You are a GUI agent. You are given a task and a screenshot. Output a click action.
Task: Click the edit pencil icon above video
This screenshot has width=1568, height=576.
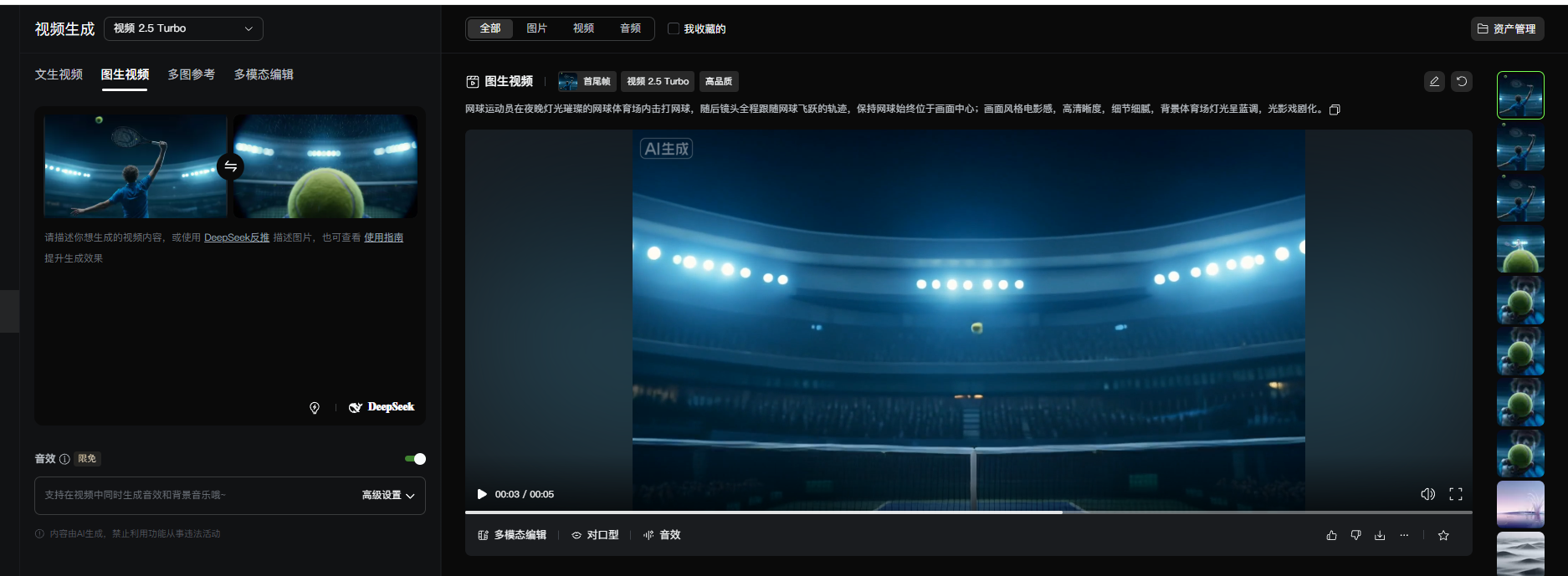pos(1434,81)
